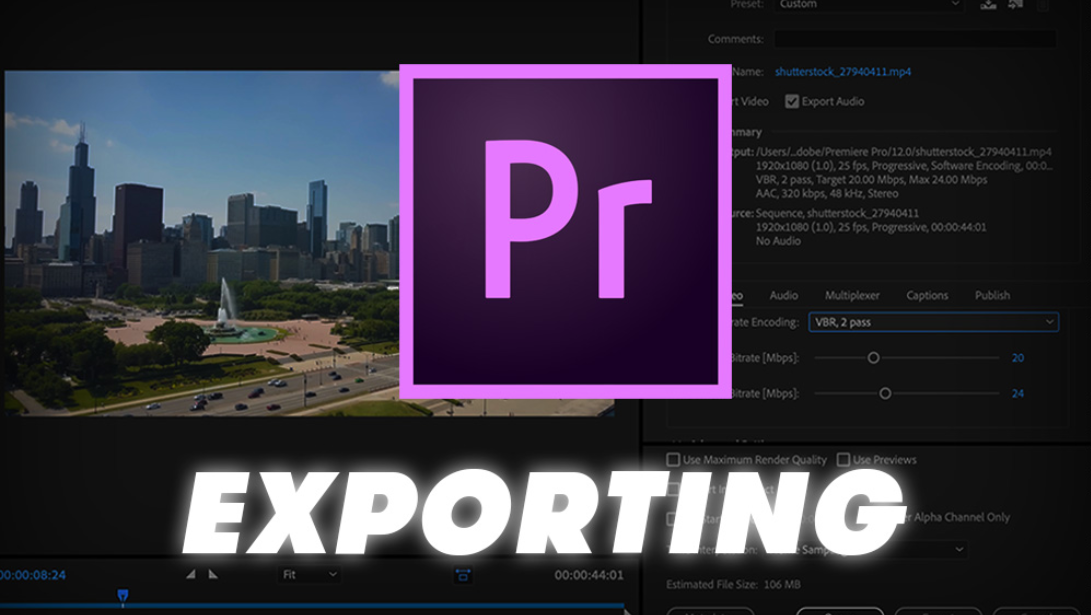Screen dimensions: 1091x615
Task: Click the 'Sequence, shutterstock_27940411' source line
Action: coord(837,214)
